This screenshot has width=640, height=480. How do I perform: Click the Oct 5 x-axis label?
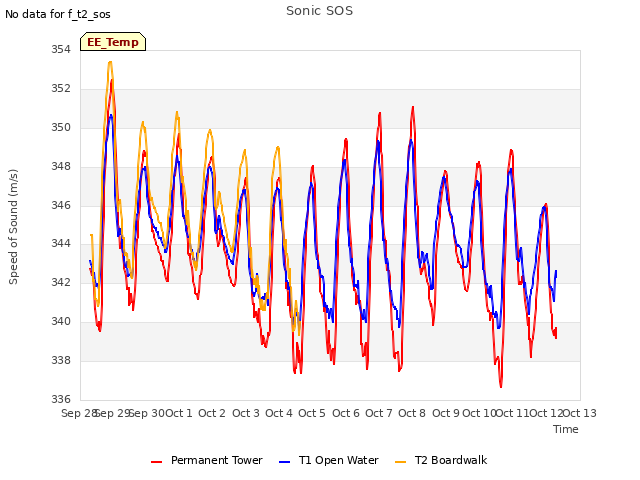point(312,413)
